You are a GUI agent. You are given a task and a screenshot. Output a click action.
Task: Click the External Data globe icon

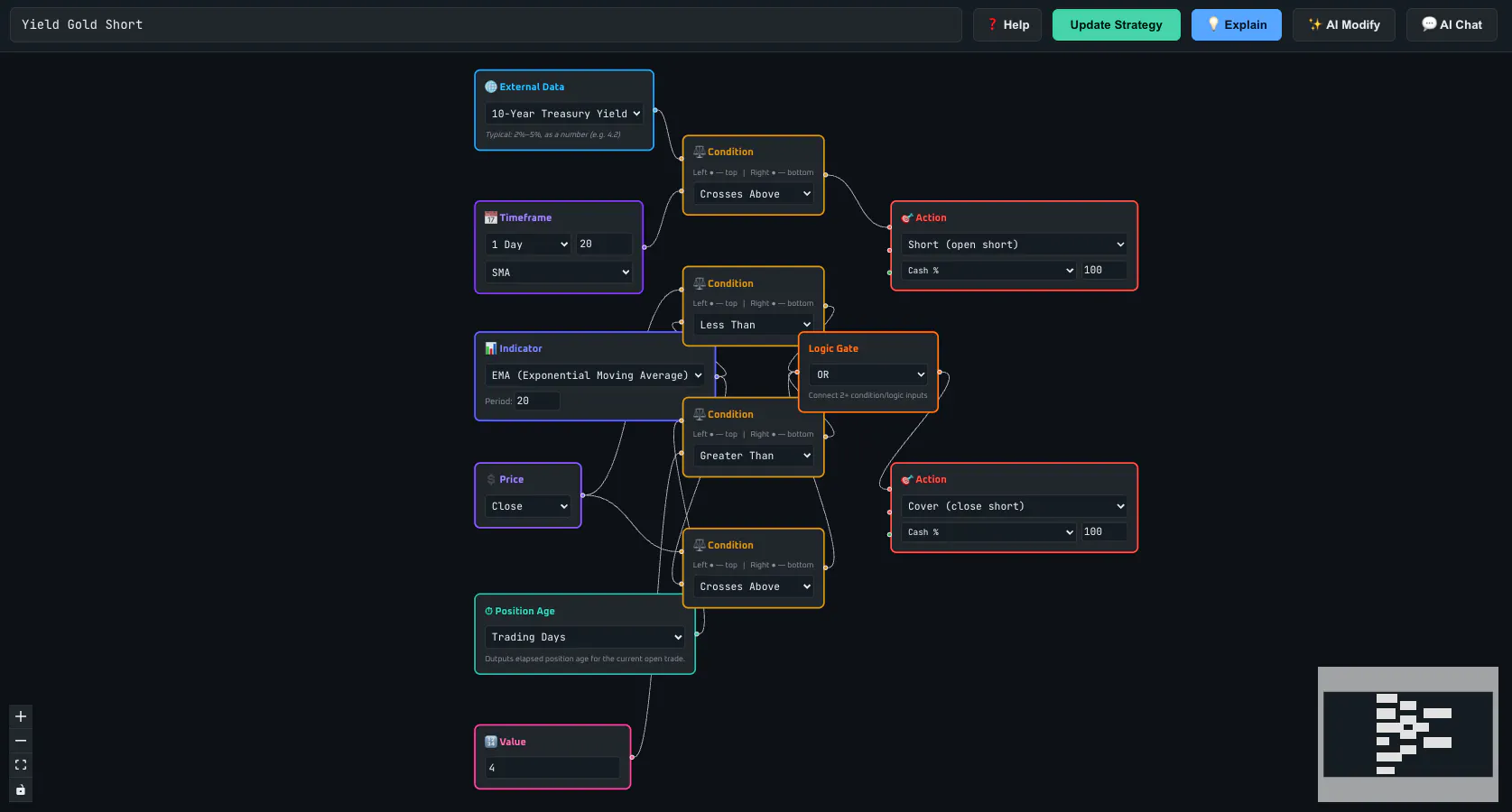491,87
